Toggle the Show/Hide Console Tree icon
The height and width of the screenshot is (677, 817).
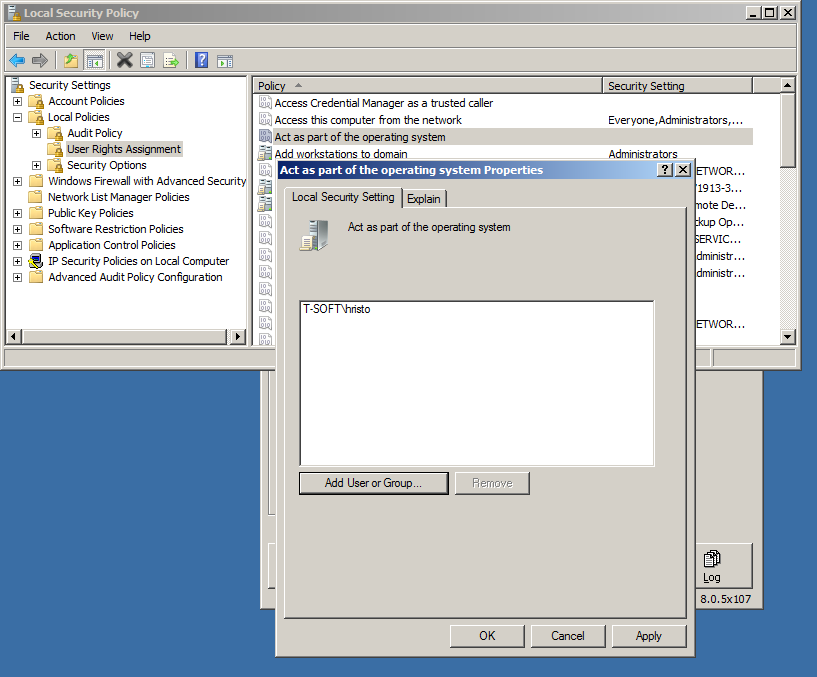click(94, 60)
